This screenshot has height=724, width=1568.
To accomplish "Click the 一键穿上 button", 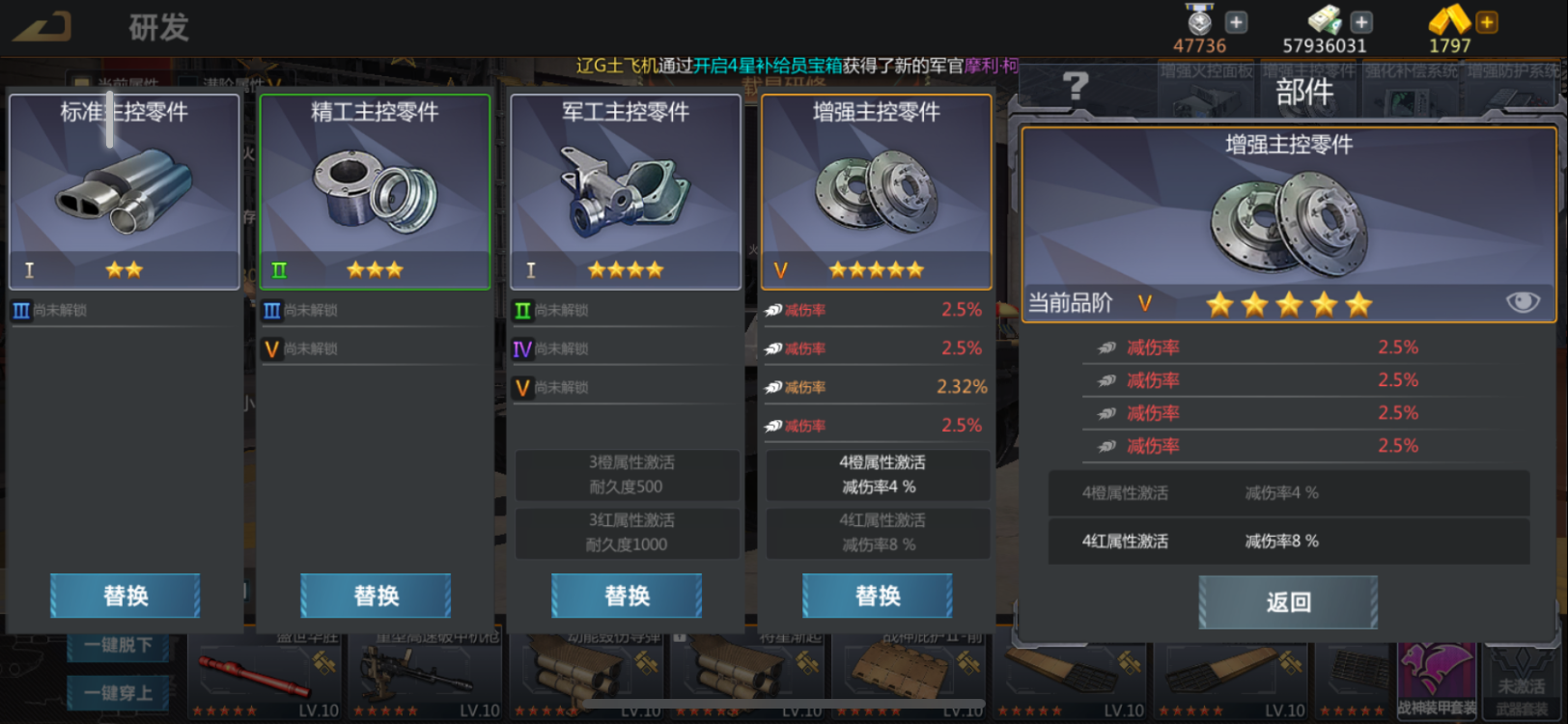I will tap(119, 693).
